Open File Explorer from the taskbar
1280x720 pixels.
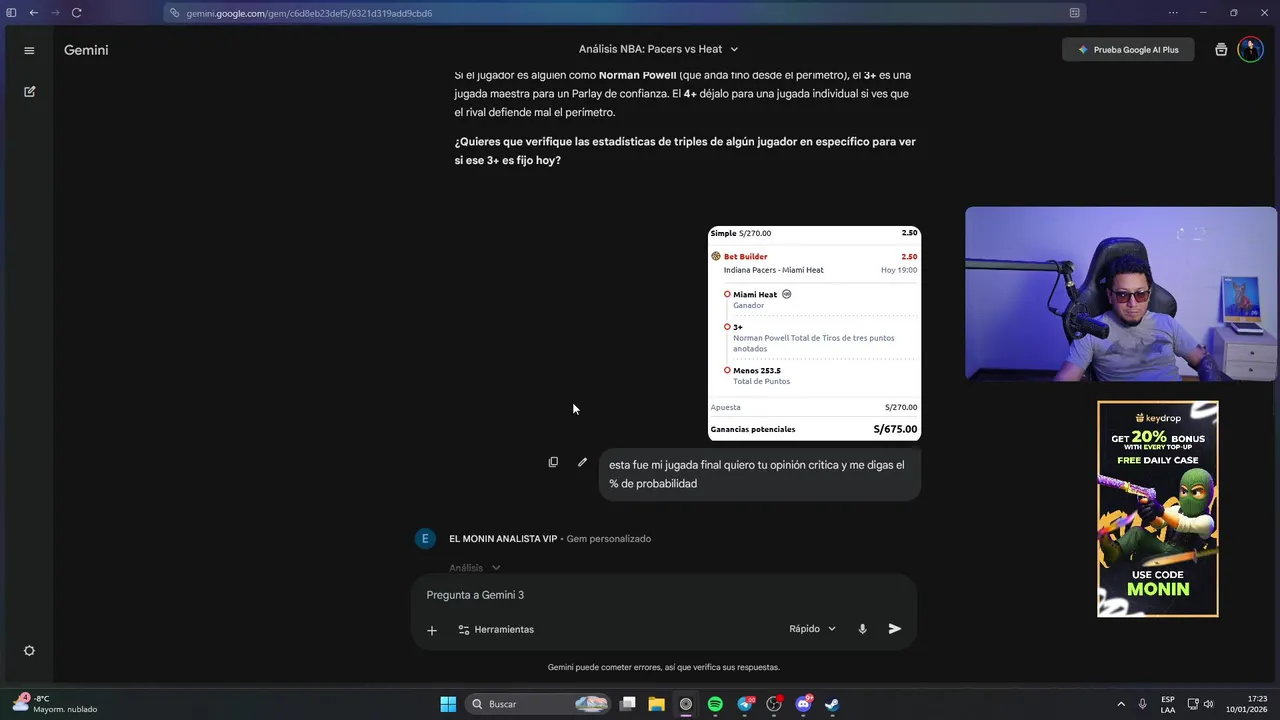click(657, 704)
